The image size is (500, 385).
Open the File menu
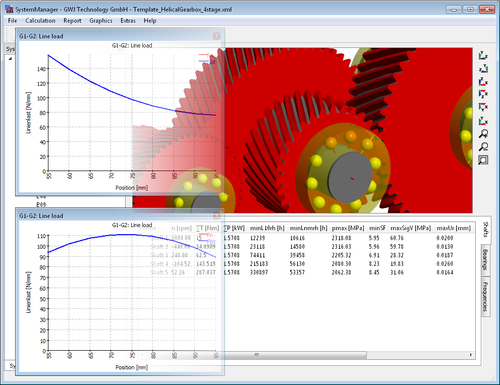point(12,21)
